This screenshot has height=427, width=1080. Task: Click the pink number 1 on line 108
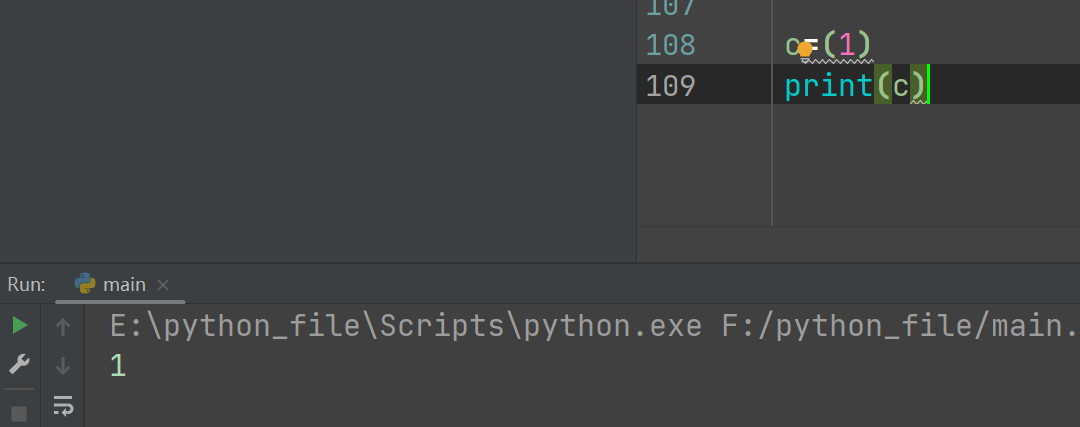846,45
